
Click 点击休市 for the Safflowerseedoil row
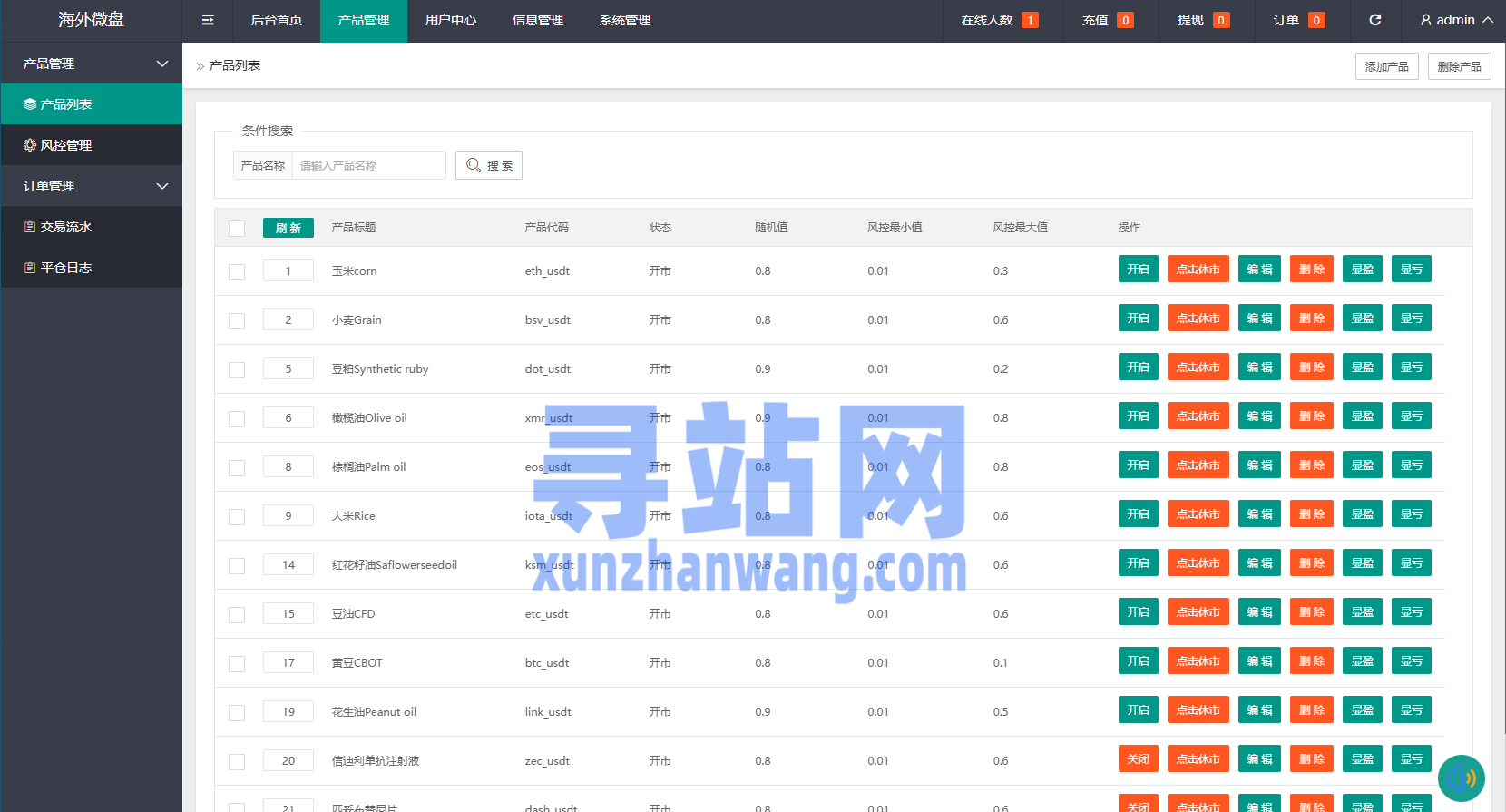pos(1198,563)
